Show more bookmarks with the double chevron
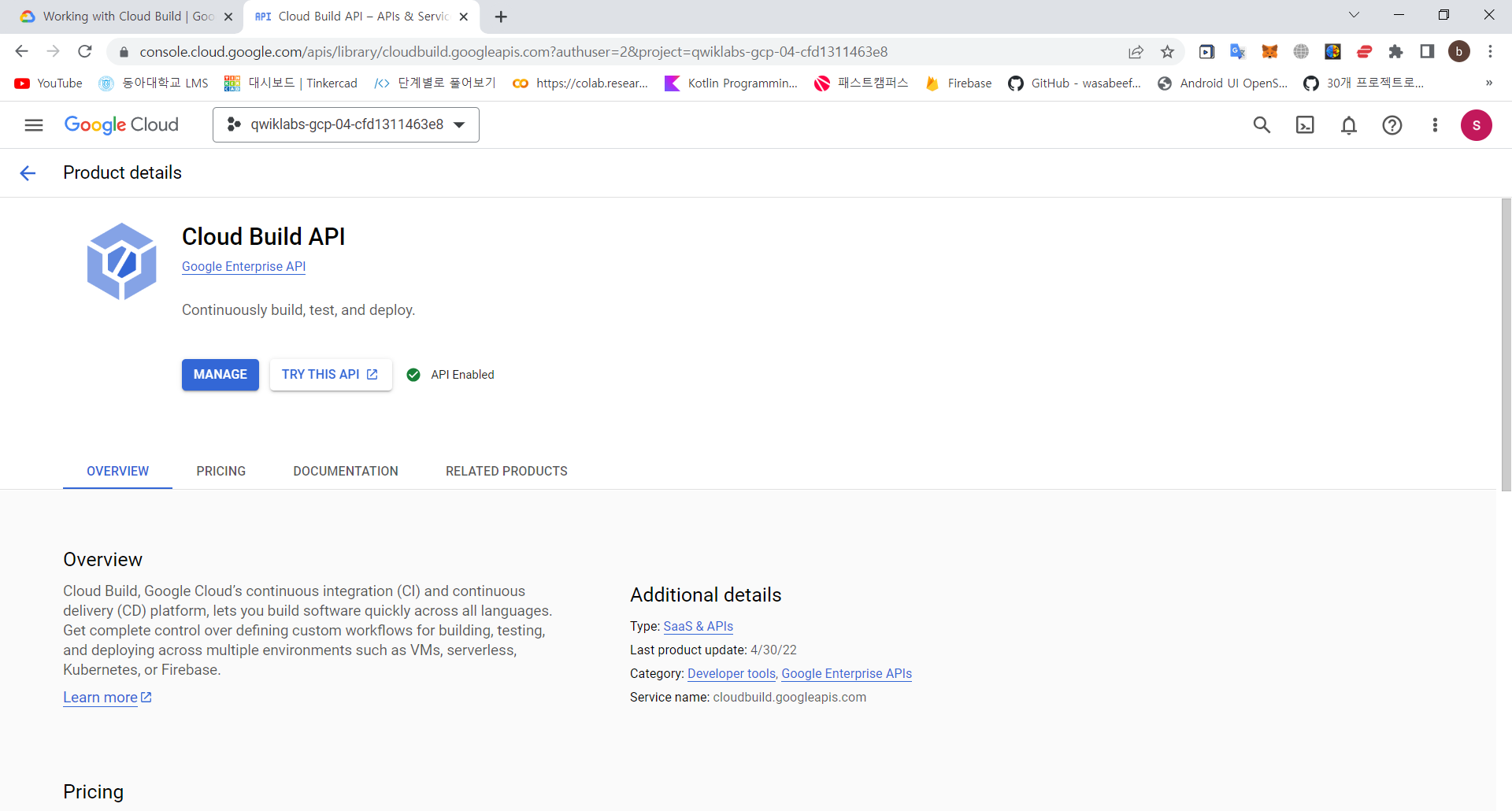Screen dimensions: 1512x811 (x=1488, y=83)
